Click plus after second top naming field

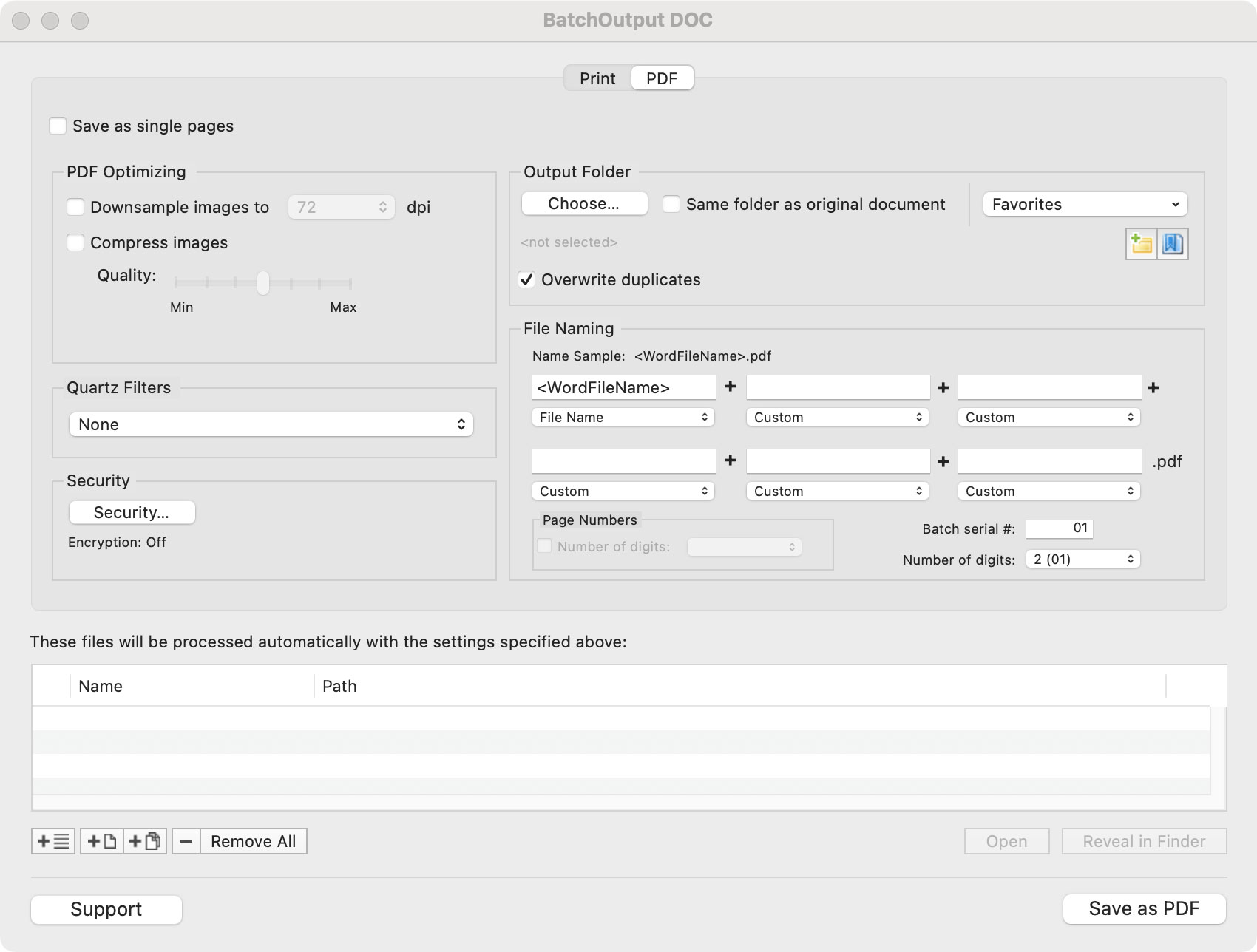(943, 387)
